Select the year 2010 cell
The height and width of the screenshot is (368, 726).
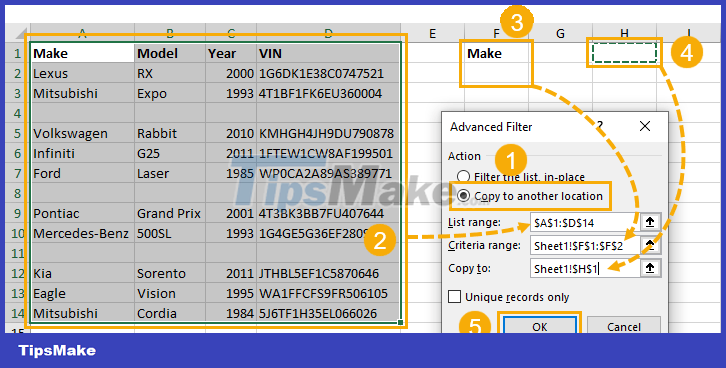(231, 133)
